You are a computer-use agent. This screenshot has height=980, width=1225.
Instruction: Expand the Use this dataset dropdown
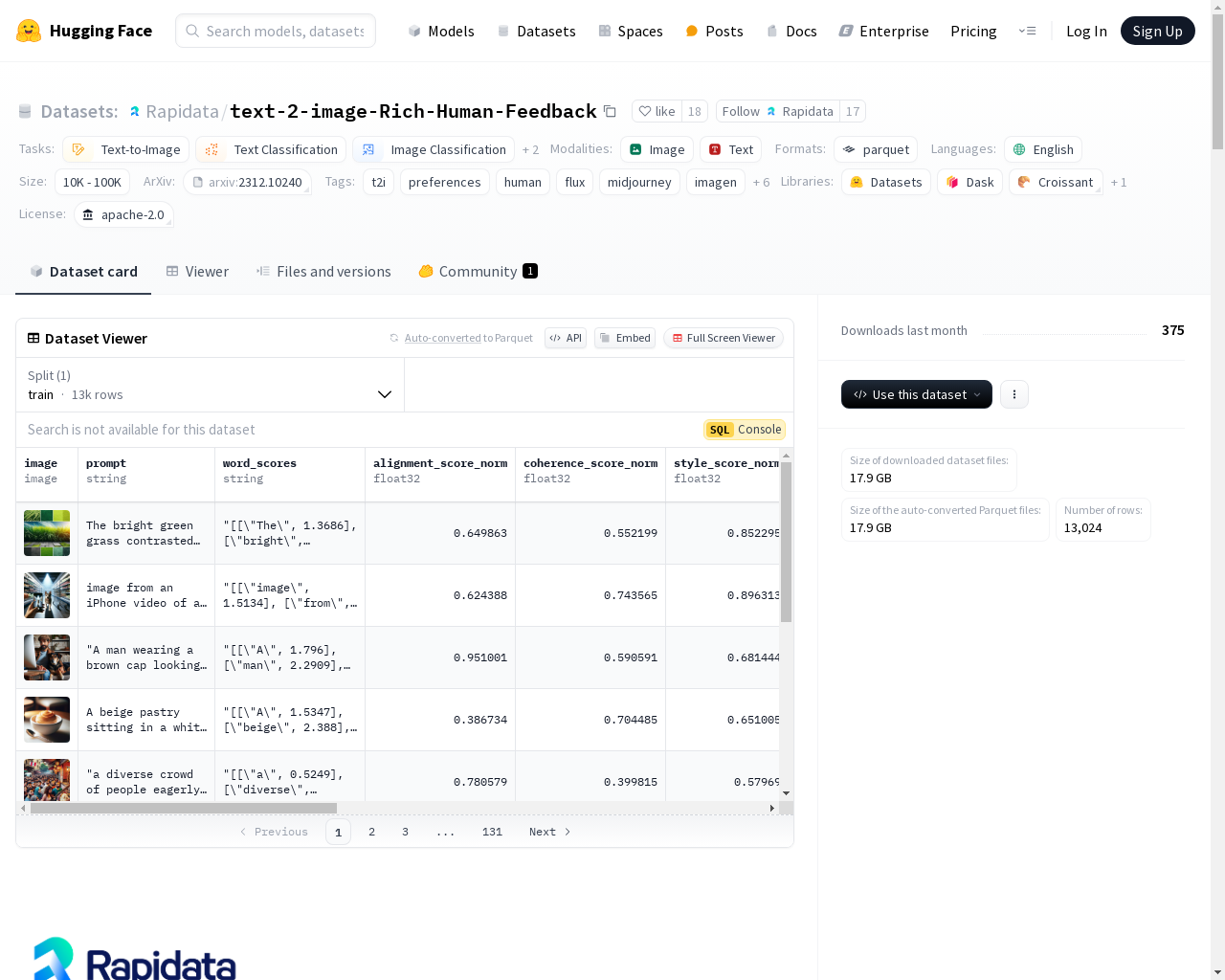click(x=917, y=394)
